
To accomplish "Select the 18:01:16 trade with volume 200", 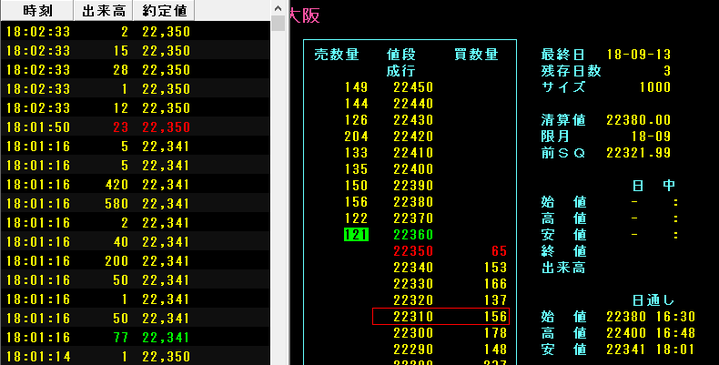I will (x=135, y=261).
